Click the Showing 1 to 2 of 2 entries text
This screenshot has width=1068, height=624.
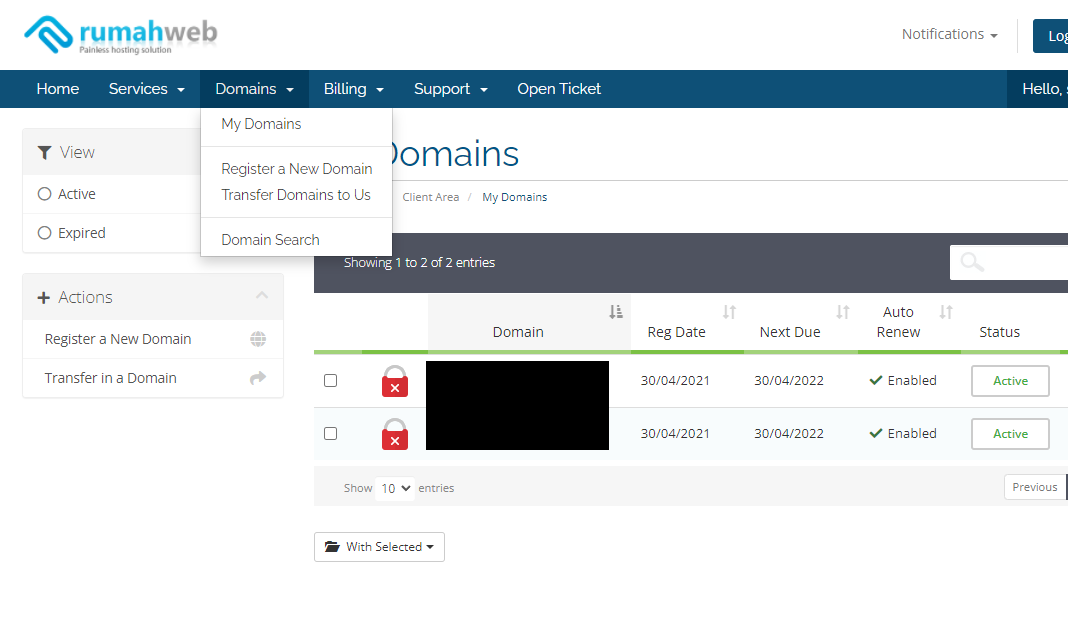pos(419,262)
